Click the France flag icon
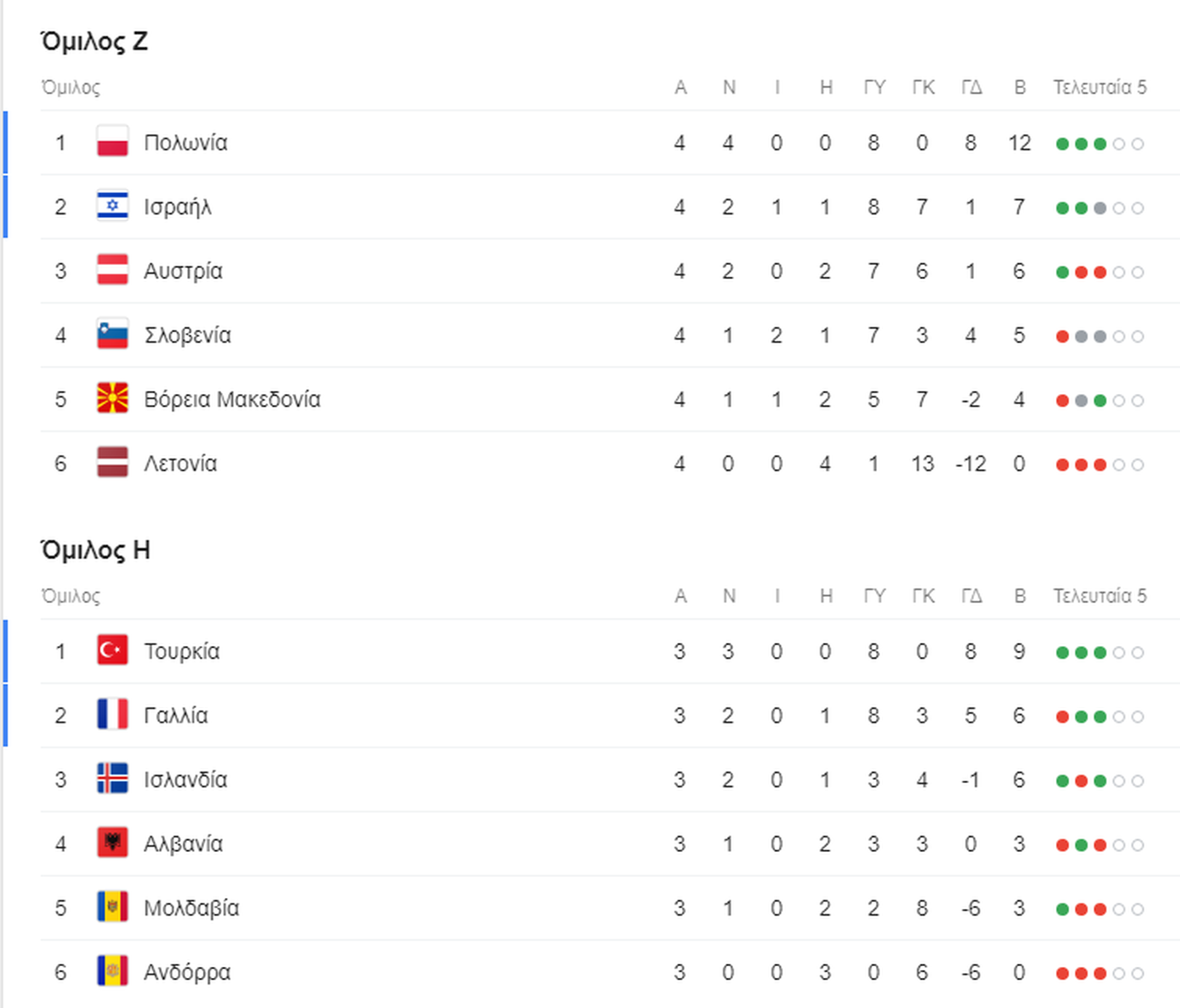1180x1008 pixels. coord(112,715)
